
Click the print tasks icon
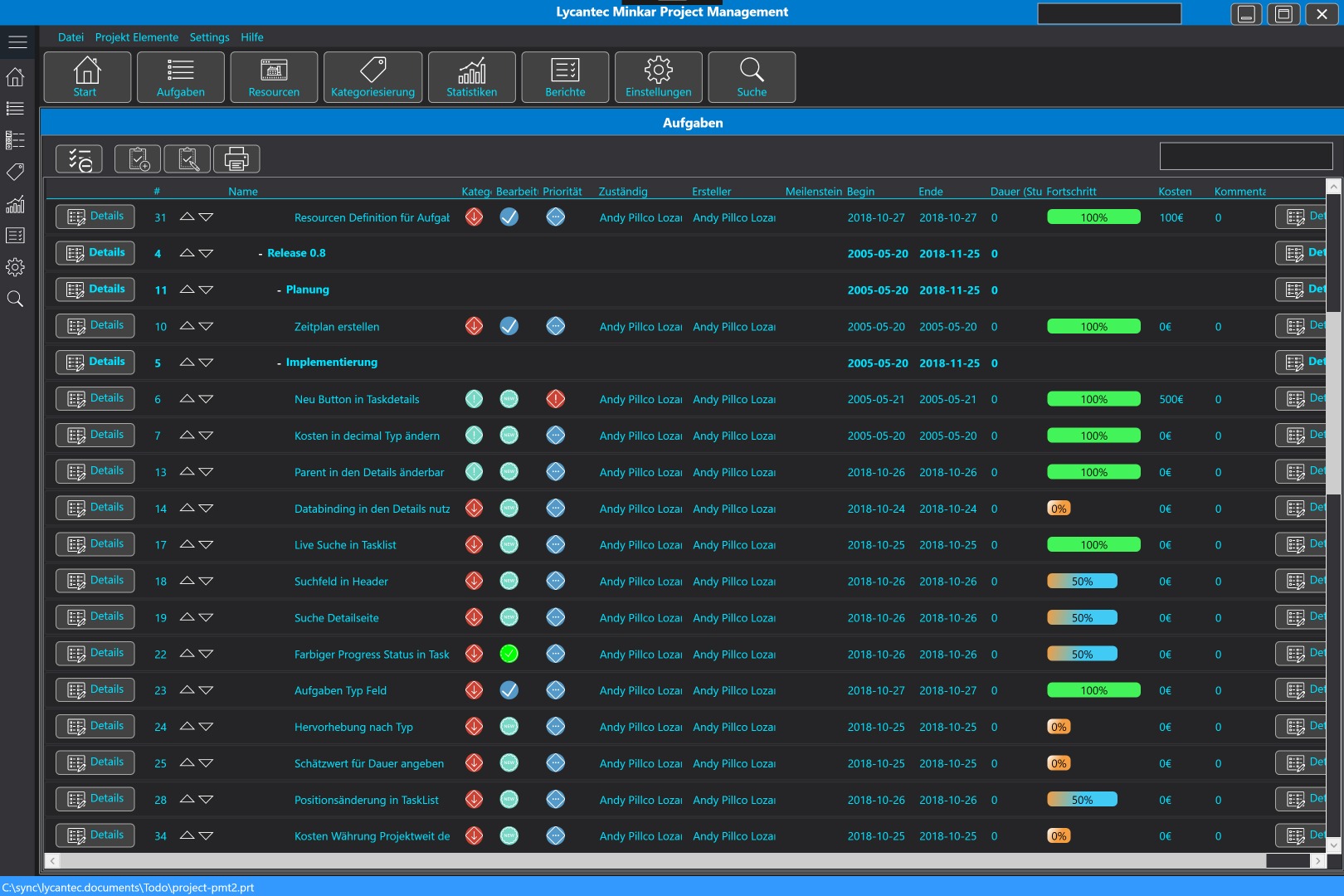(236, 158)
